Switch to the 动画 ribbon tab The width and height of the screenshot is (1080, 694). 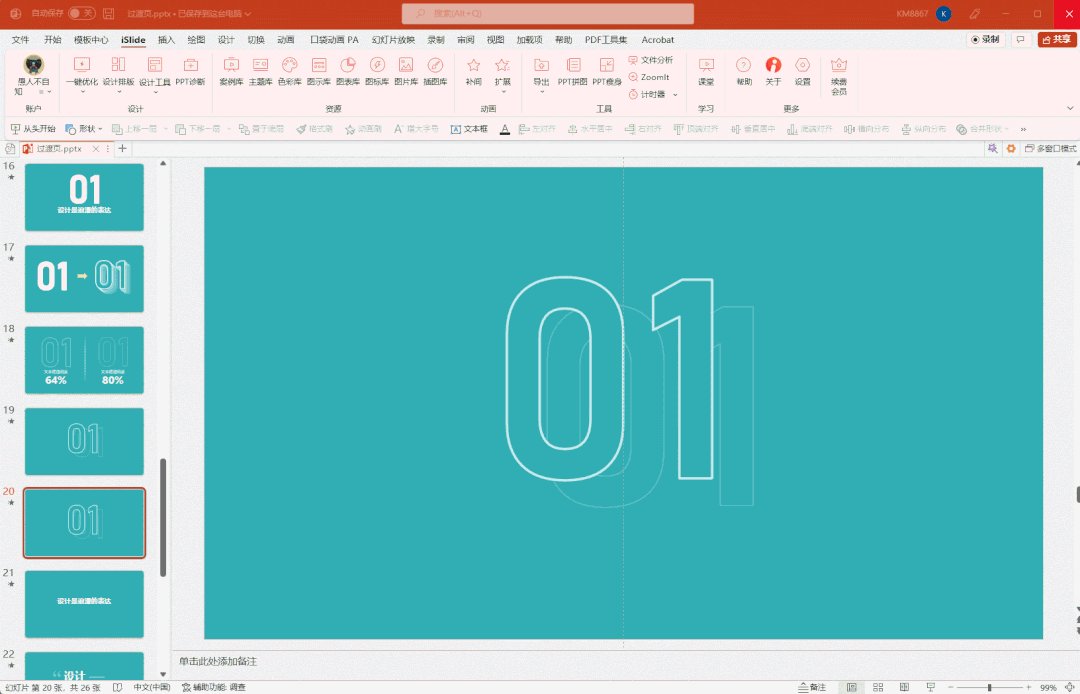pos(286,40)
